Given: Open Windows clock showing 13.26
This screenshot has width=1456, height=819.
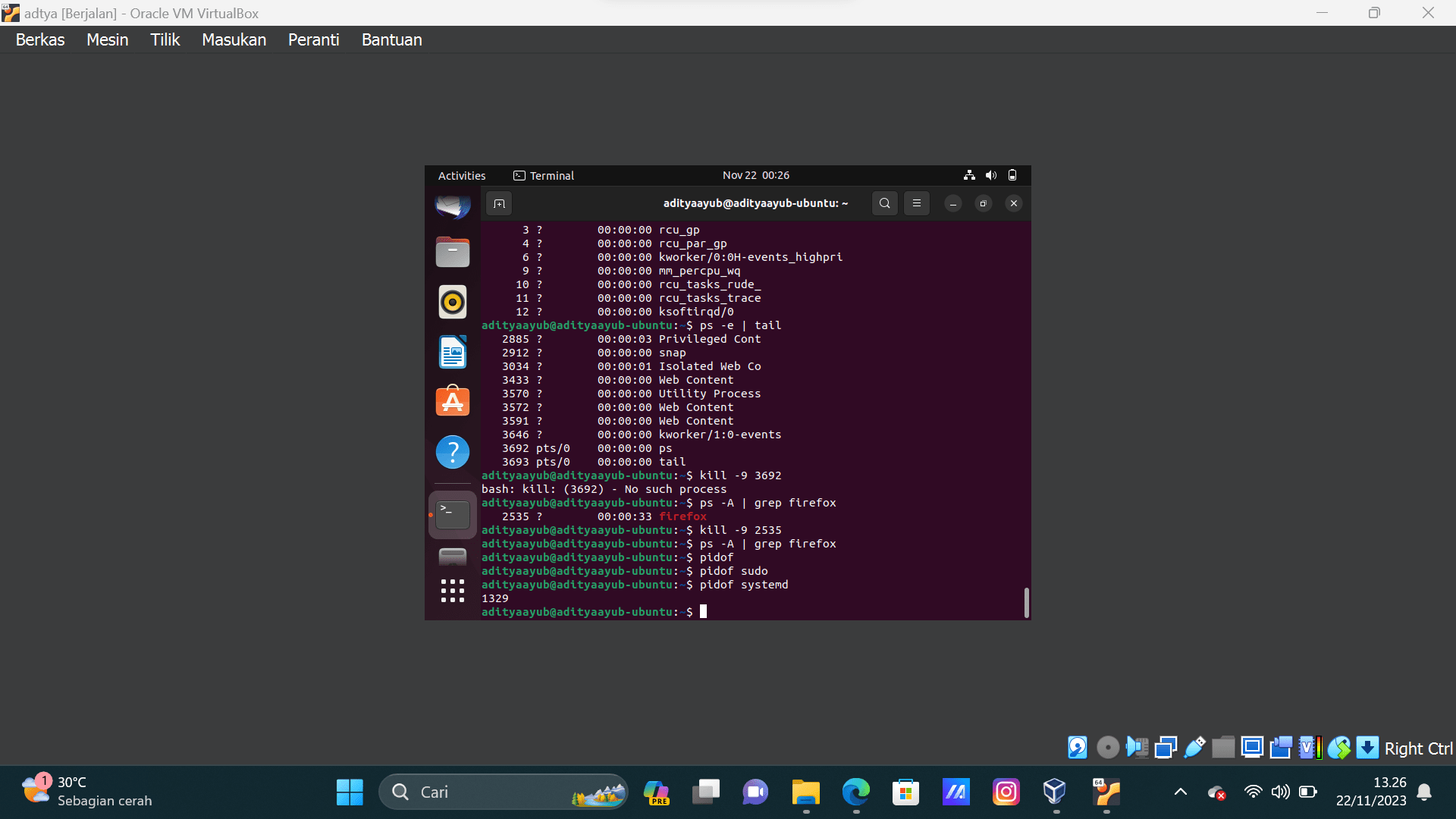Looking at the screenshot, I should point(1371,792).
